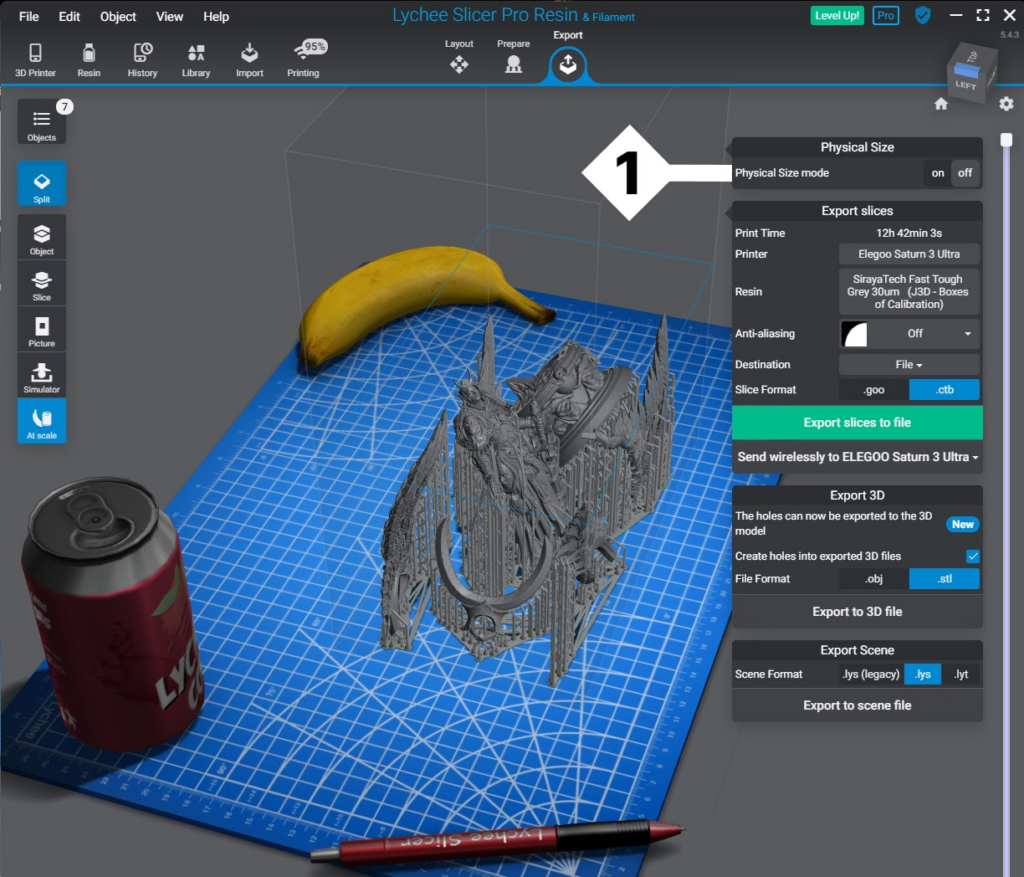Screen dimensions: 1024x877
Task: Open the Destination File dropdown
Action: (x=909, y=365)
